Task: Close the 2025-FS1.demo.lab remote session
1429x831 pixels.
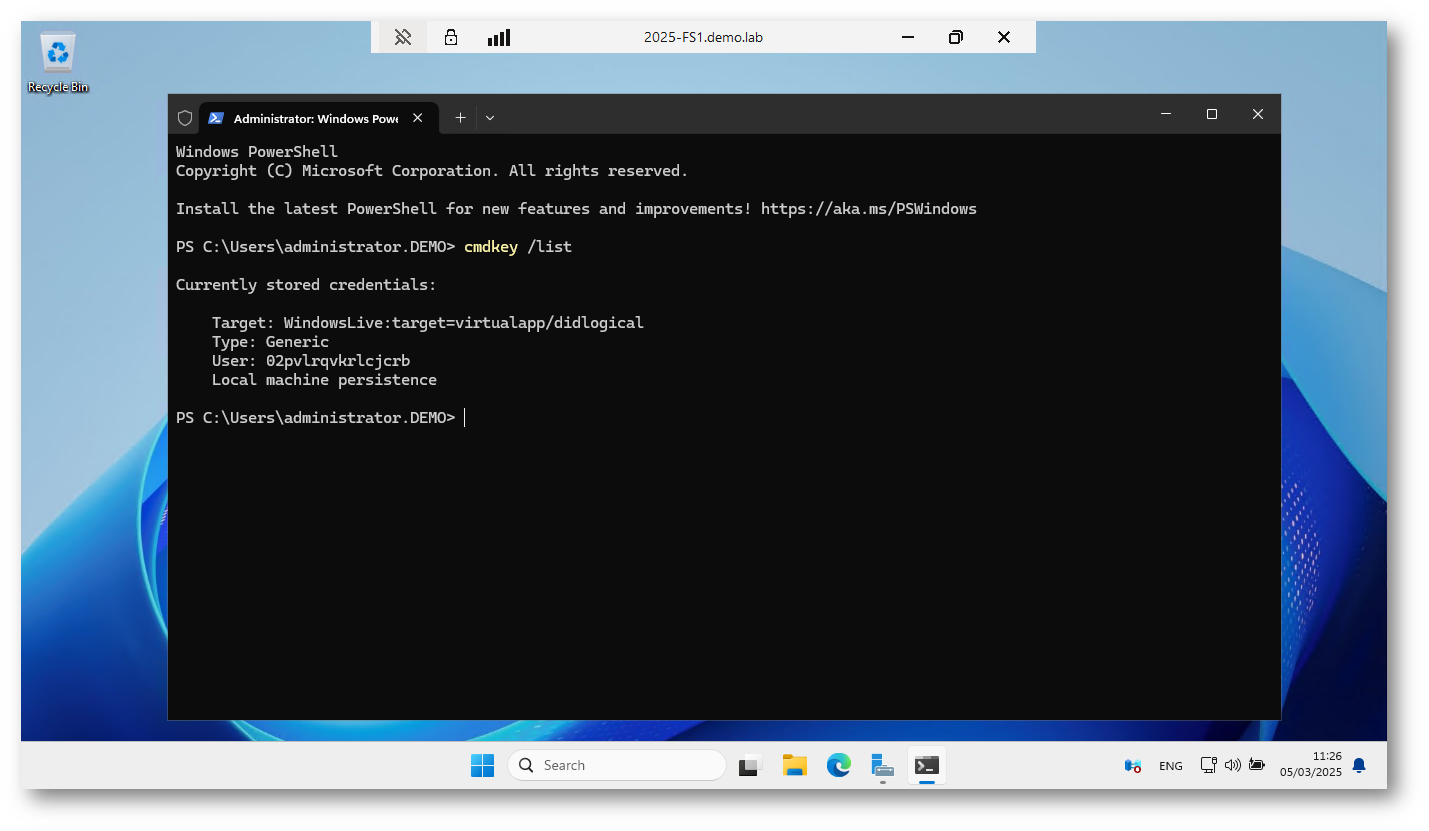Action: tap(1004, 37)
